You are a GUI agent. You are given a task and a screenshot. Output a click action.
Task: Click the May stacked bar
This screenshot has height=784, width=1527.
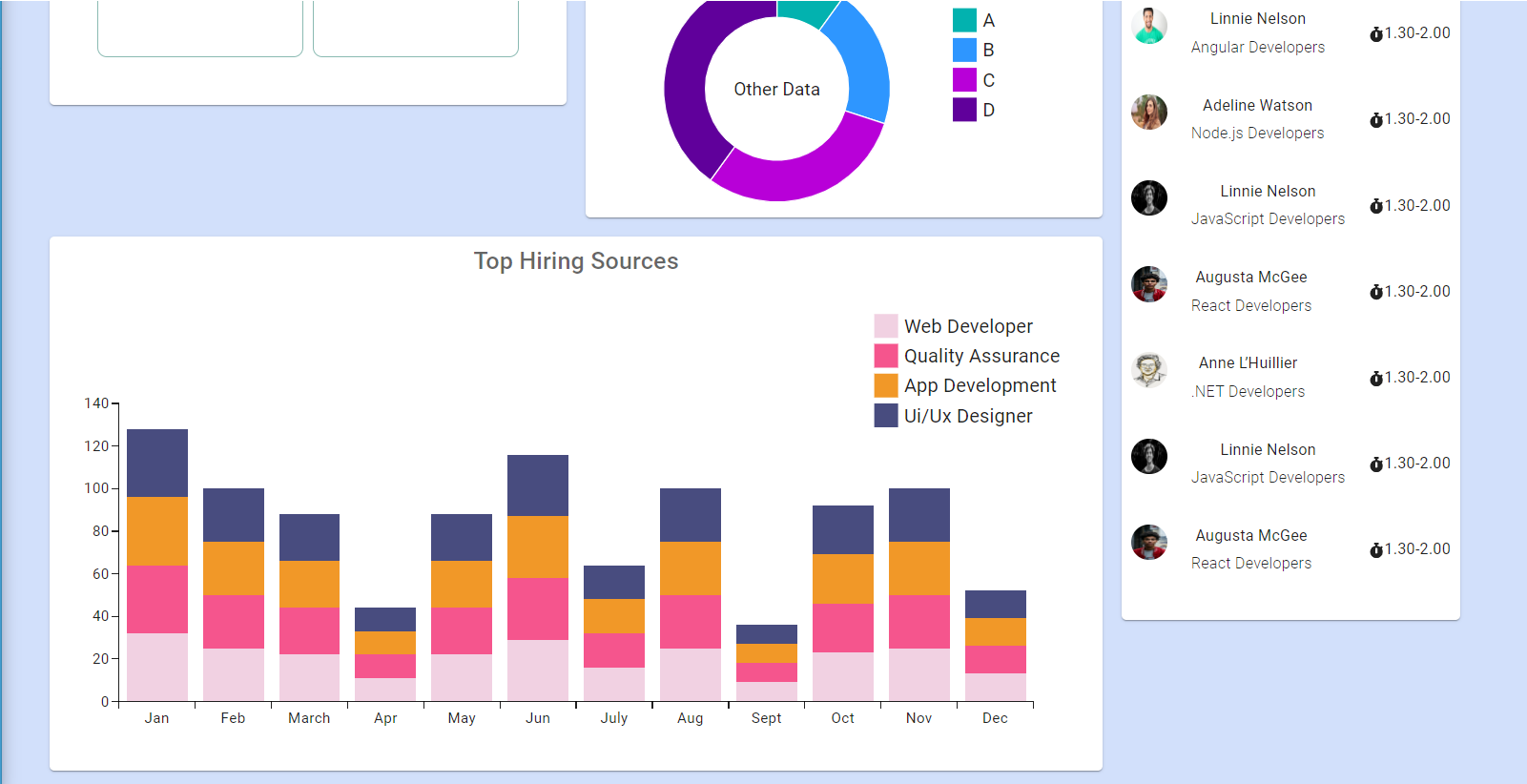462,608
